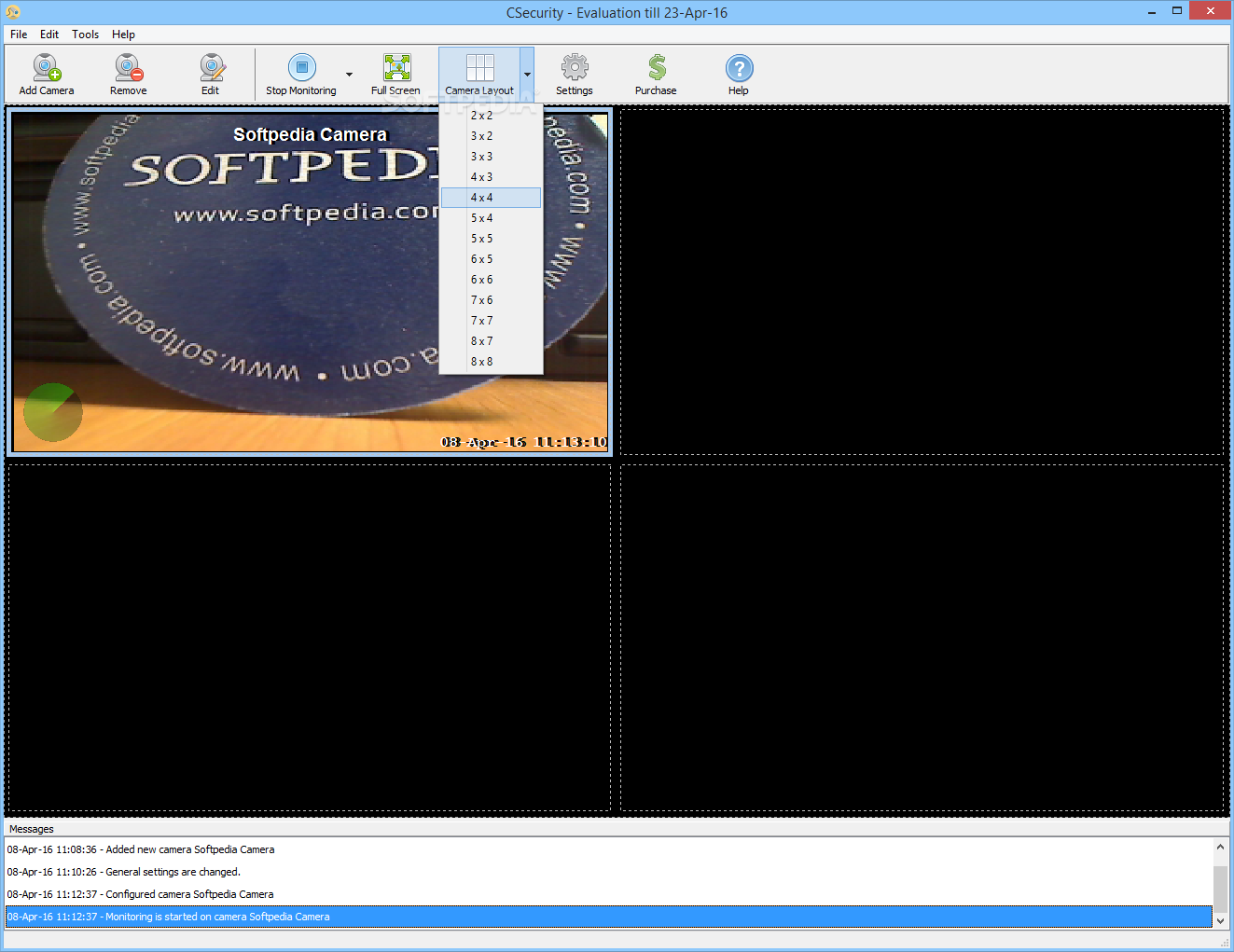Select the empty top-right camera slot
This screenshot has width=1234, height=952.
coord(922,282)
